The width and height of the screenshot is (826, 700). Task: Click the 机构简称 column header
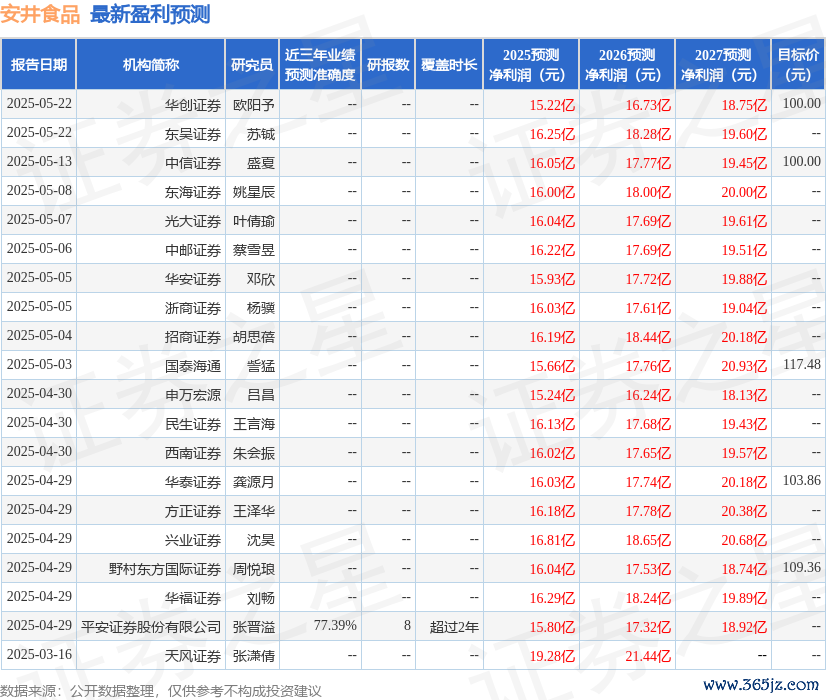point(151,64)
